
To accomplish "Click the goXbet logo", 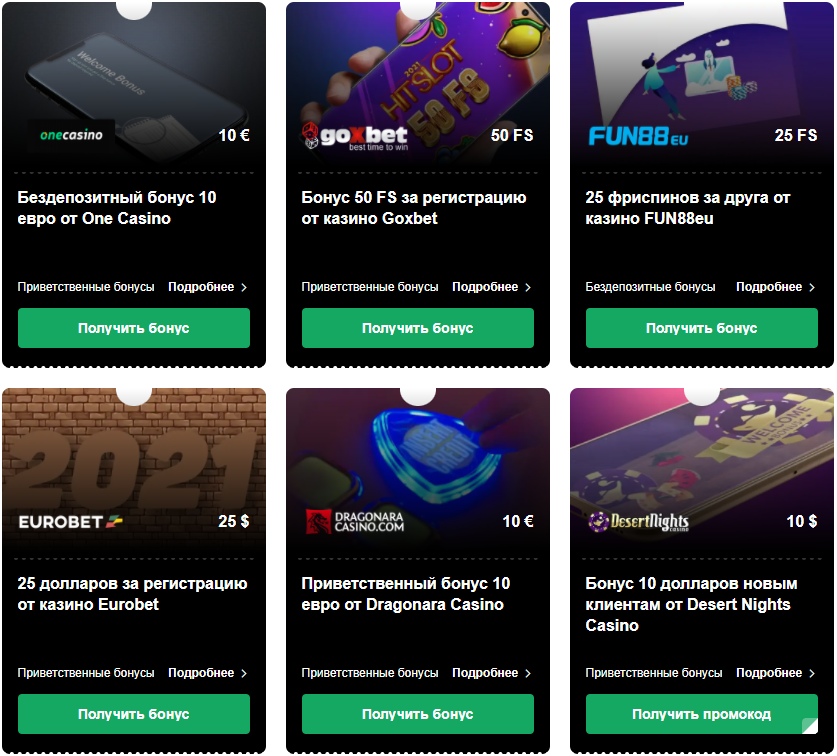I will pyautogui.click(x=354, y=137).
